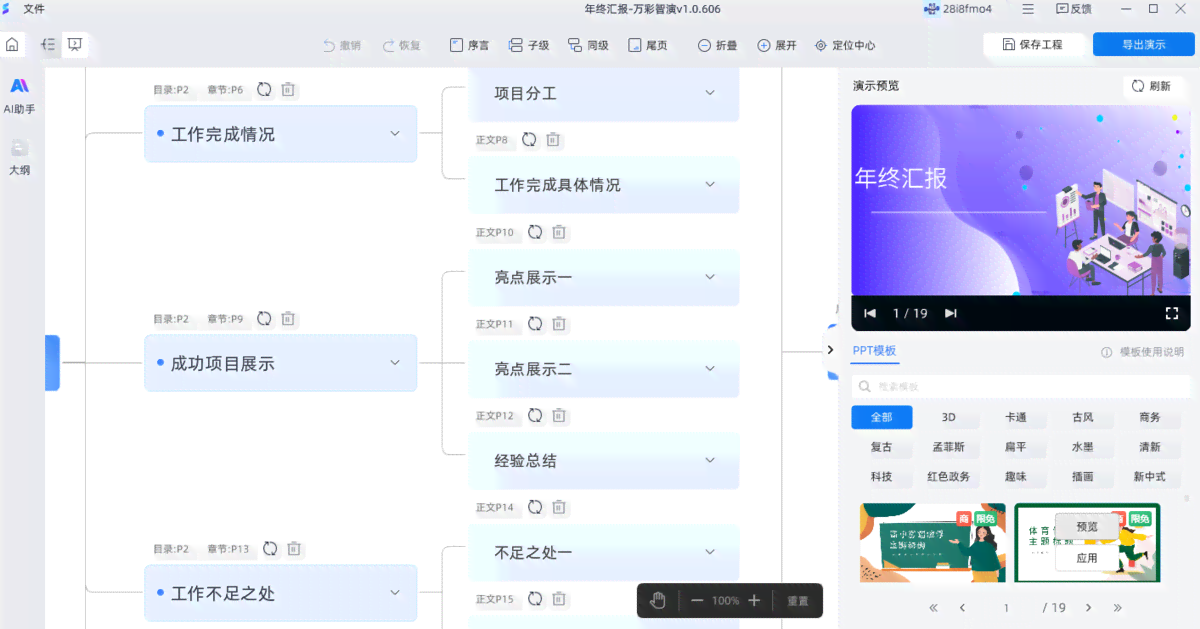Viewport: 1200px width, 629px height.
Task: Click the 保存工程 button
Action: (x=1034, y=45)
